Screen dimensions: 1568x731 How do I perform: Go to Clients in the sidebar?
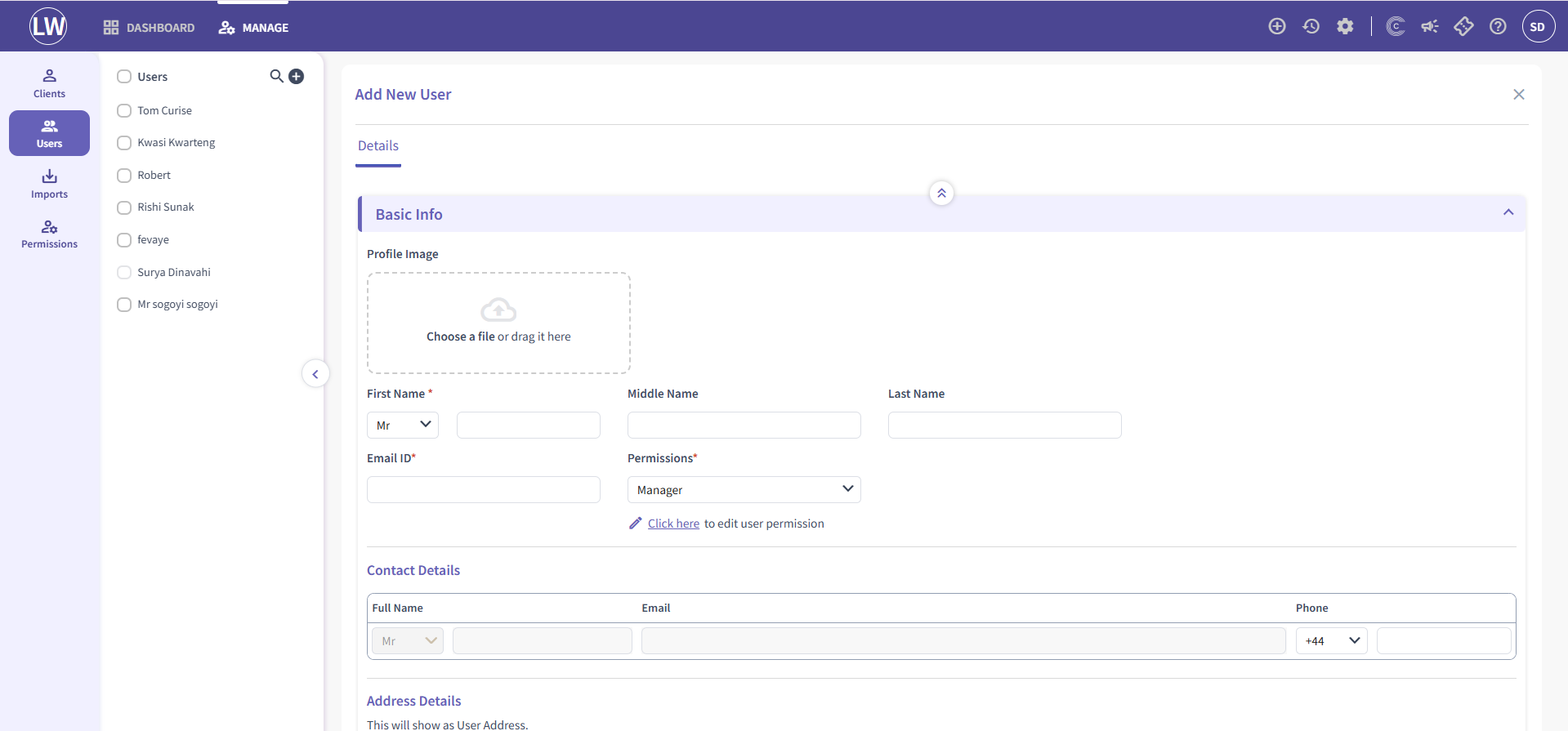(49, 83)
